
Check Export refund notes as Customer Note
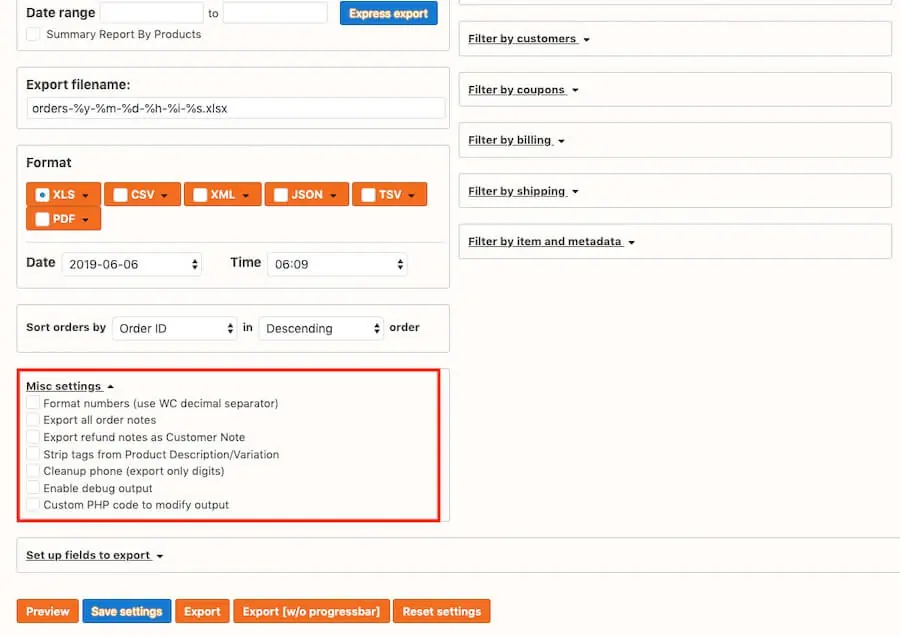click(x=33, y=437)
